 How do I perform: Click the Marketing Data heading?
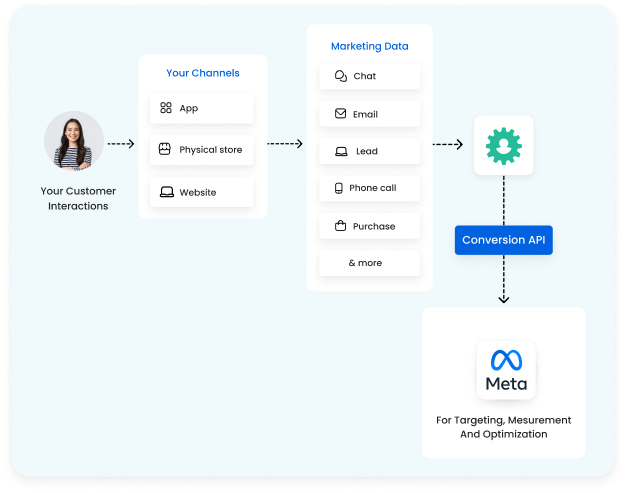(x=369, y=46)
